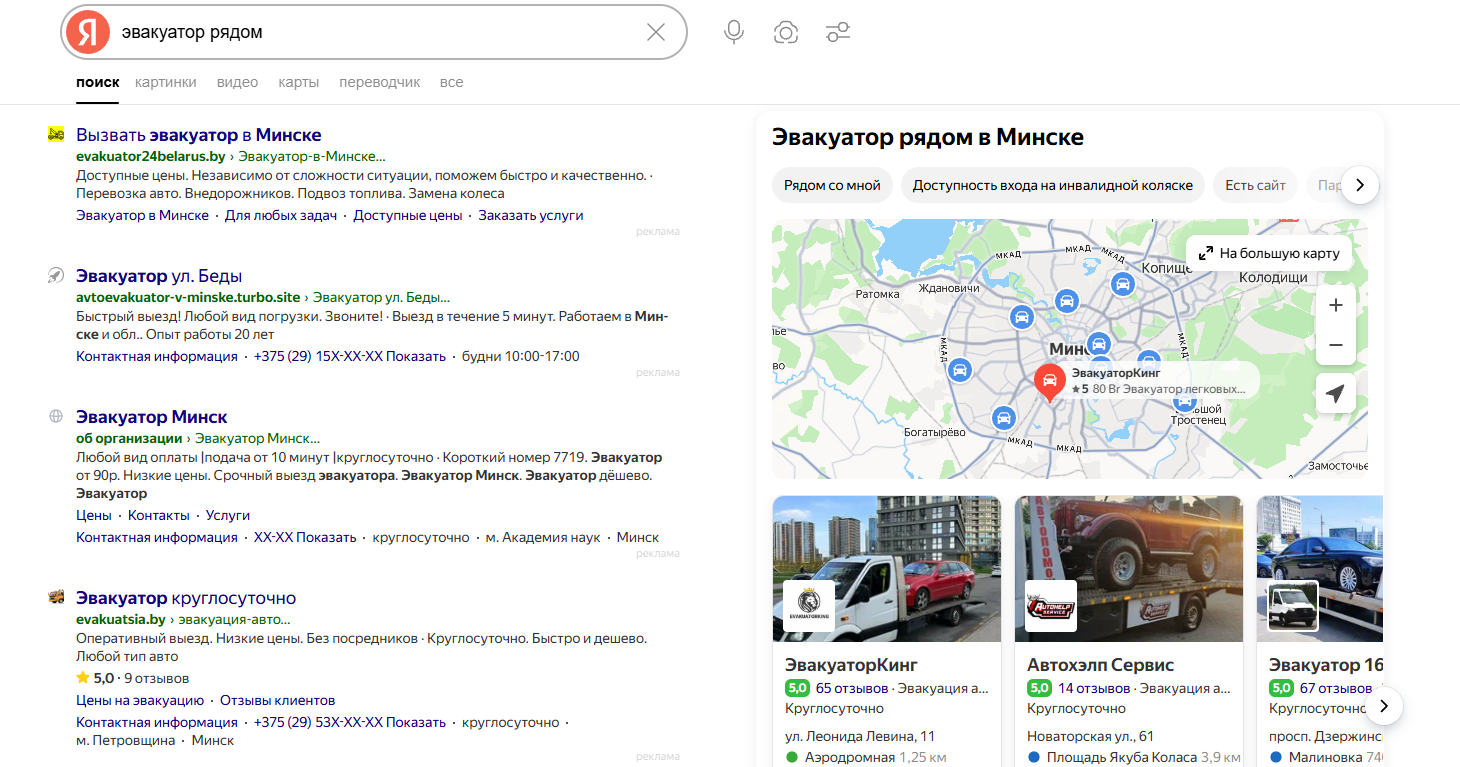Image resolution: width=1460 pixels, height=767 pixels.
Task: Open 'Цены' sitelink of Эвакуатор Минск
Action: coord(94,515)
